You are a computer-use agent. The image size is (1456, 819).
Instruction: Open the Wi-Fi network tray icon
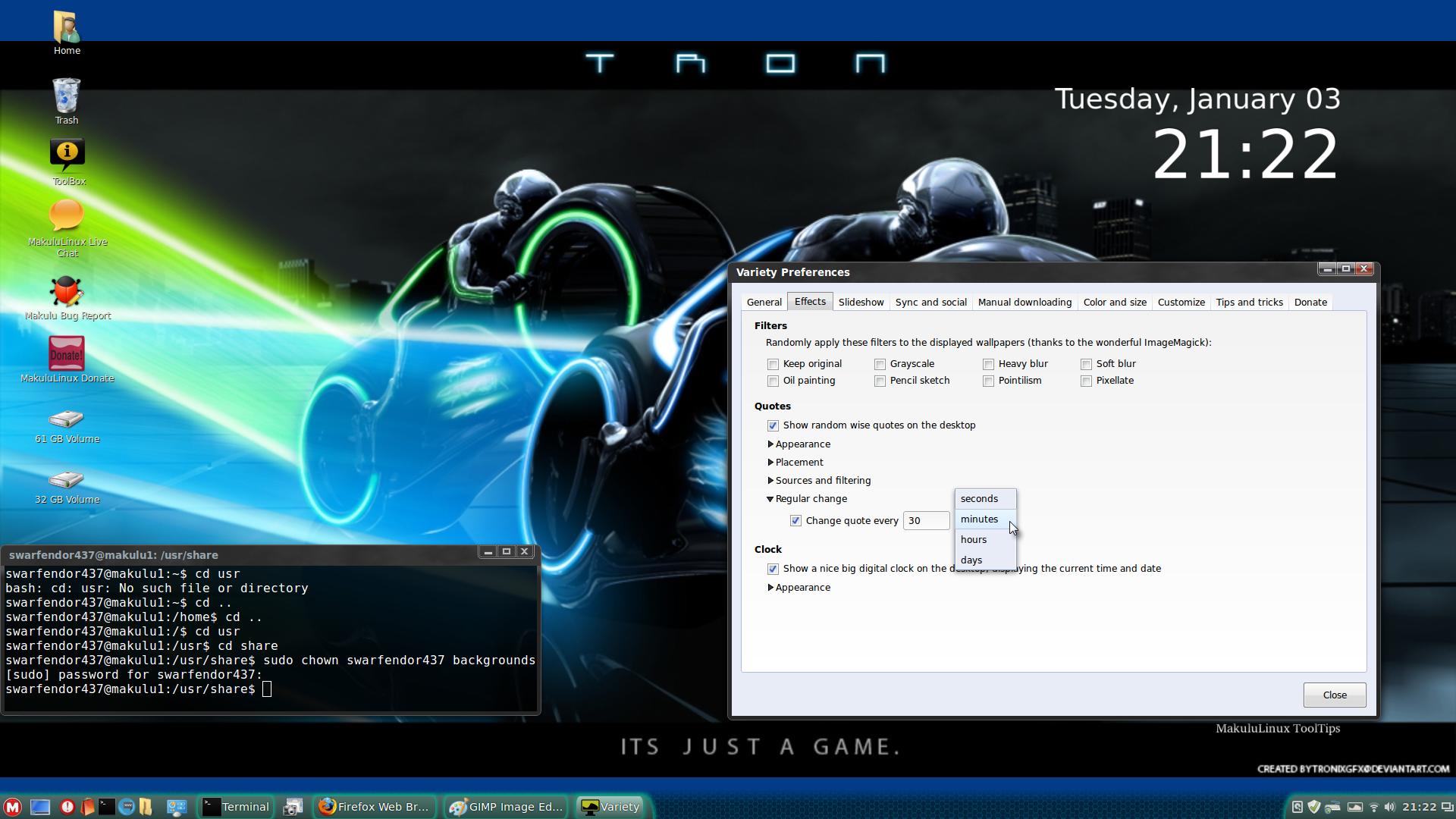(x=1373, y=807)
